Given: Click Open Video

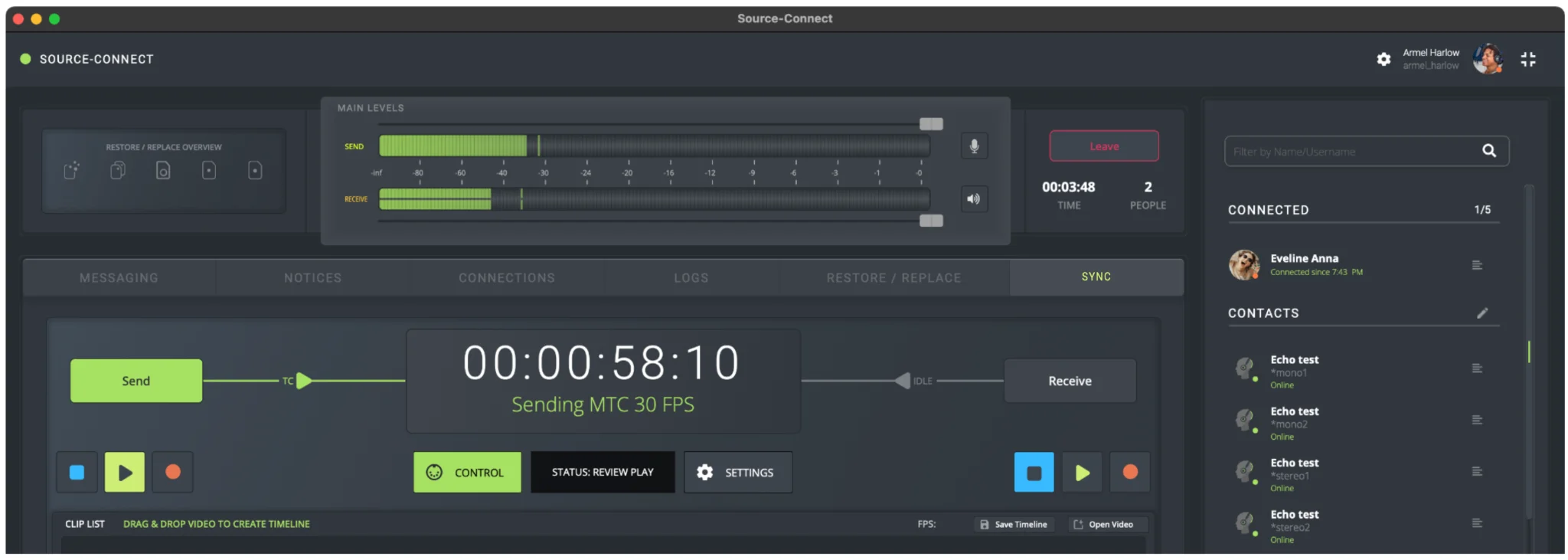Looking at the screenshot, I should click(x=1108, y=524).
